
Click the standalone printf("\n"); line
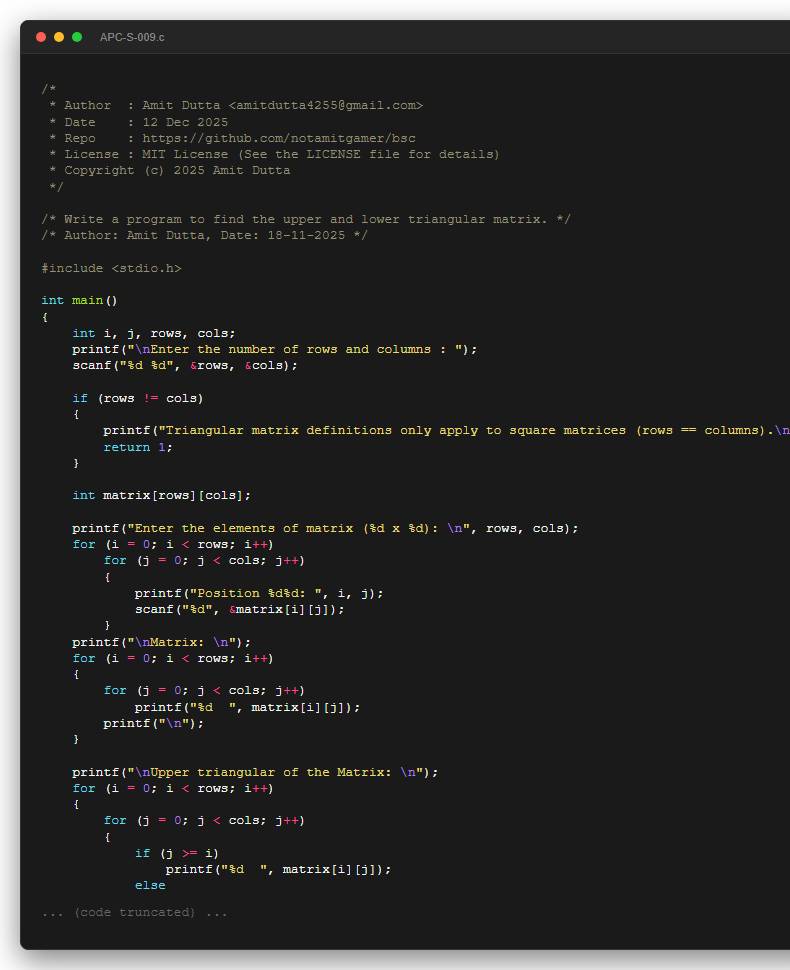click(153, 723)
